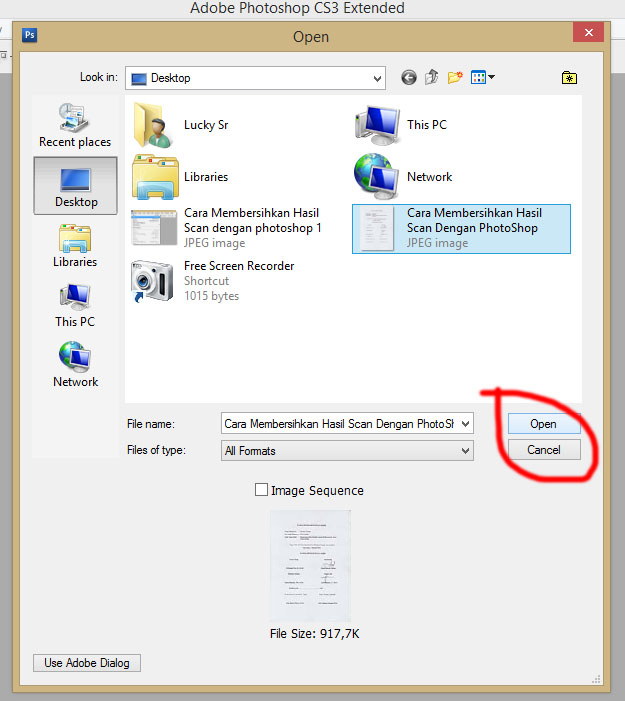Click Use Adobe Dialog button
The width and height of the screenshot is (625, 701).
[x=87, y=663]
